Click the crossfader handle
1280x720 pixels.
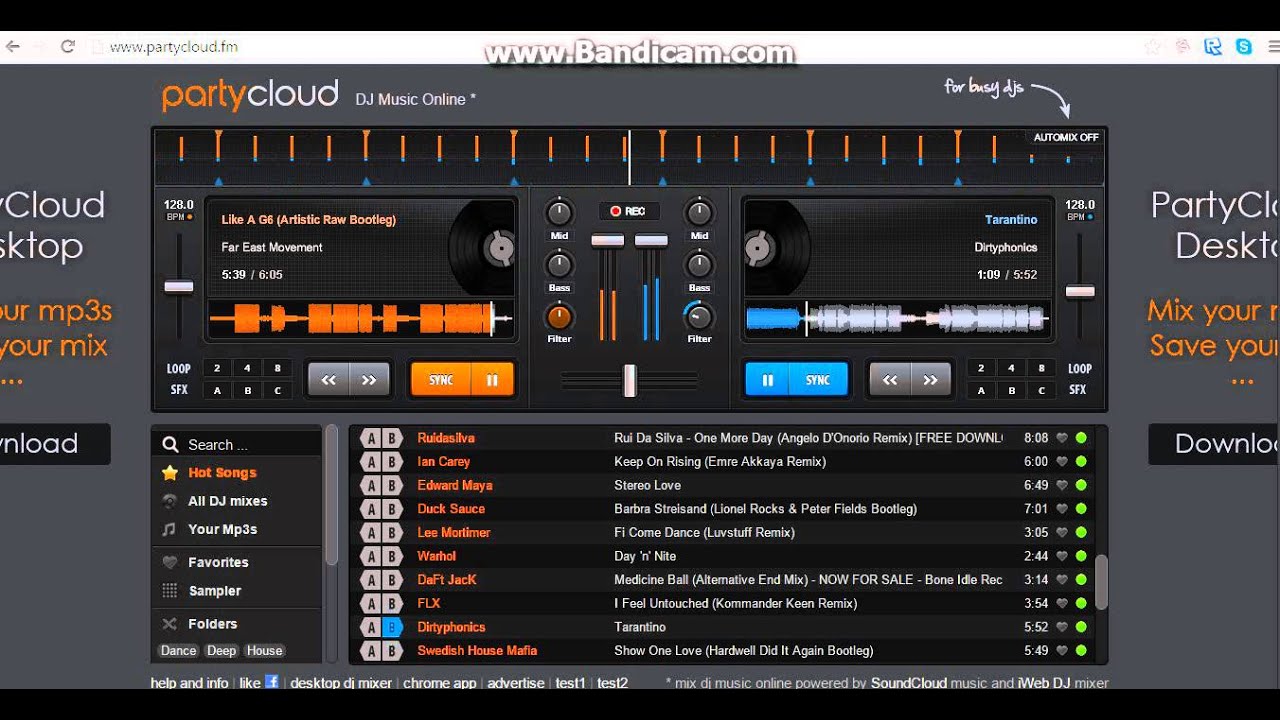[x=629, y=380]
